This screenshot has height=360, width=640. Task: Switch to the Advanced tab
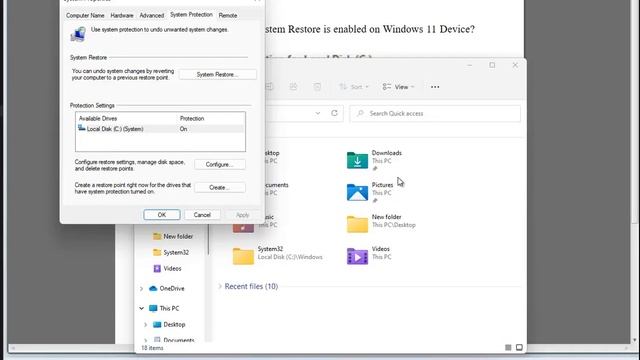point(151,15)
